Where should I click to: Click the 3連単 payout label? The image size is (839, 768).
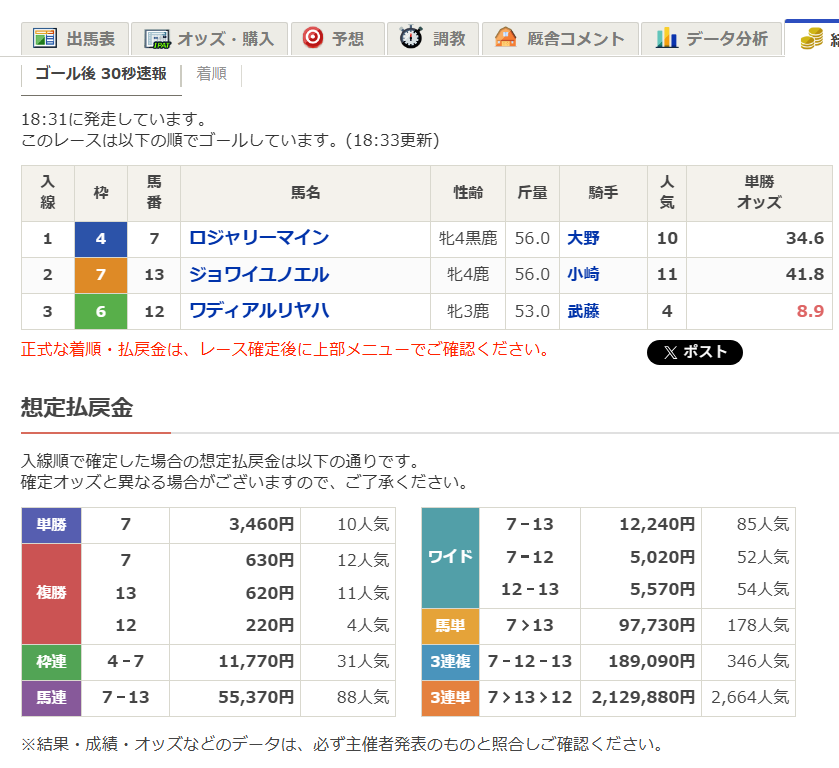pos(451,697)
